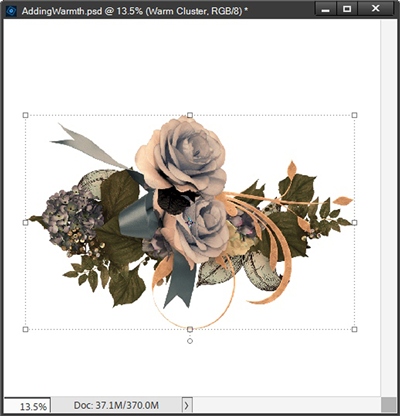This screenshot has height=416, width=400.
Task: Click the bottom-center transform handle
Action: pyautogui.click(x=190, y=329)
